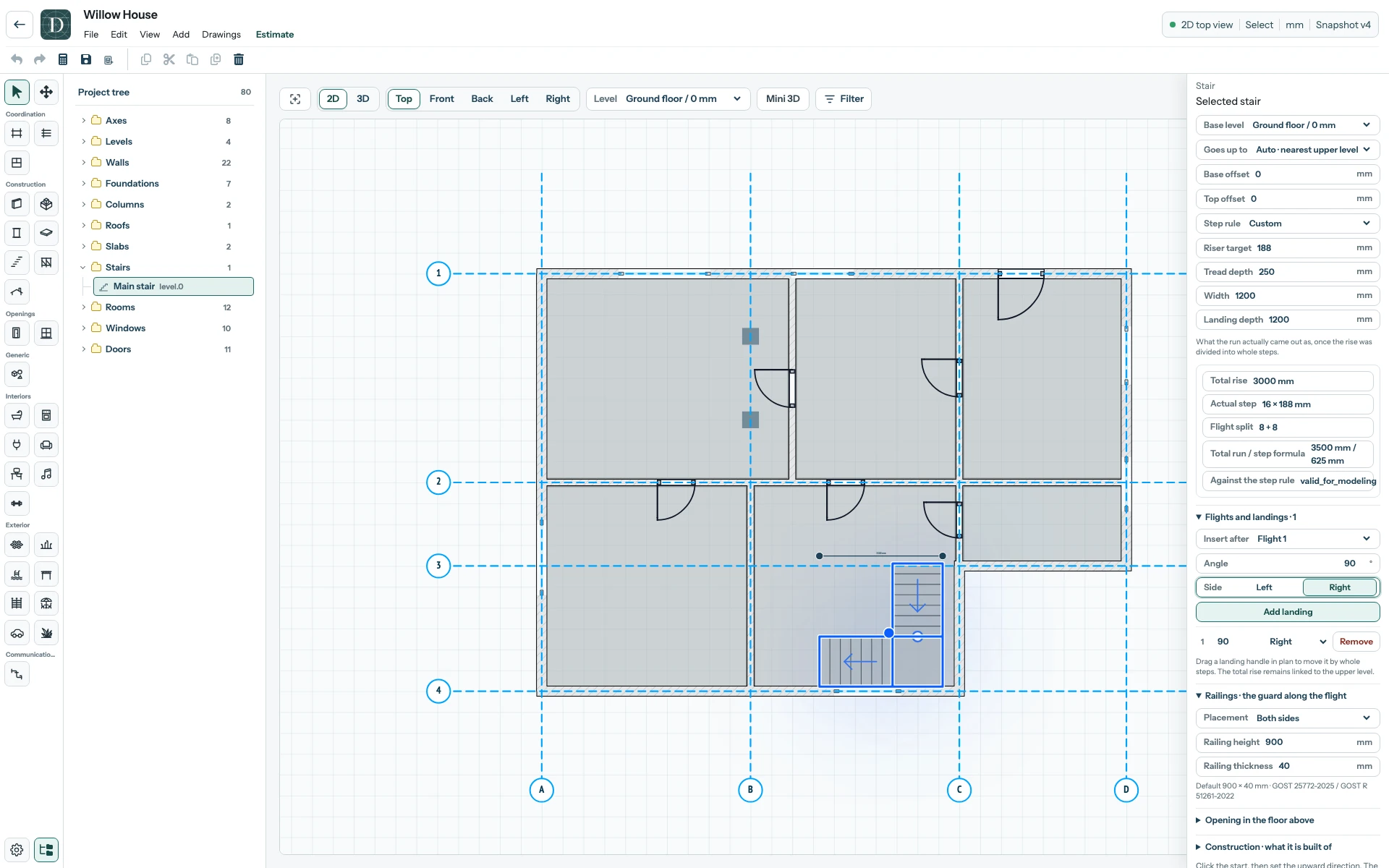This screenshot has width=1389, height=868.
Task: Choose the Front view projection
Action: [442, 99]
